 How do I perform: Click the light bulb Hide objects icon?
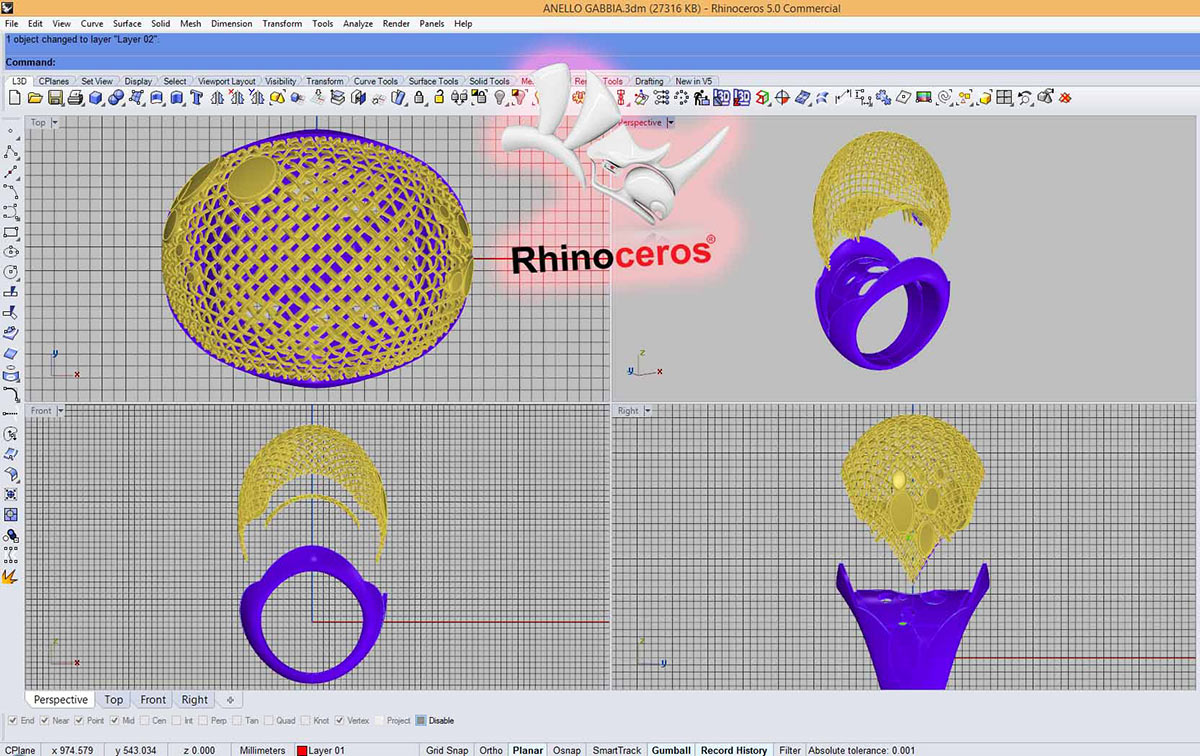(x=499, y=98)
